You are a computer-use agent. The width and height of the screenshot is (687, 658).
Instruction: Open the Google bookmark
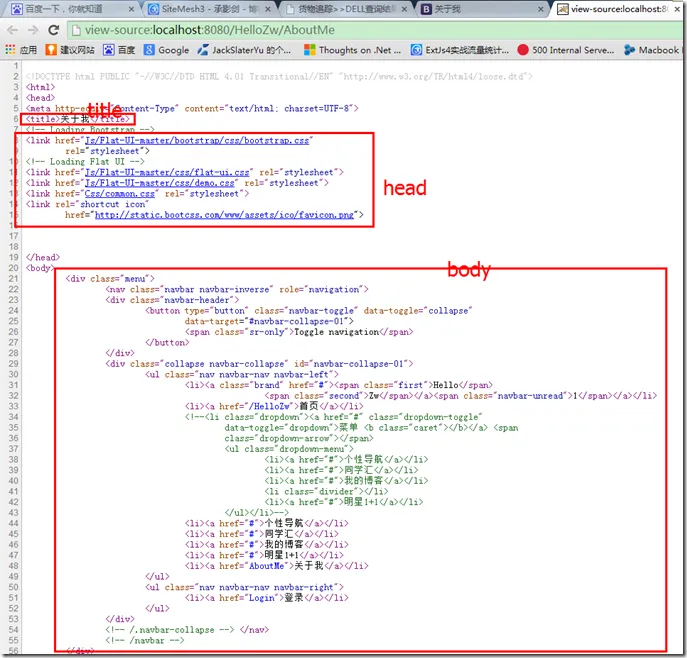coord(165,50)
